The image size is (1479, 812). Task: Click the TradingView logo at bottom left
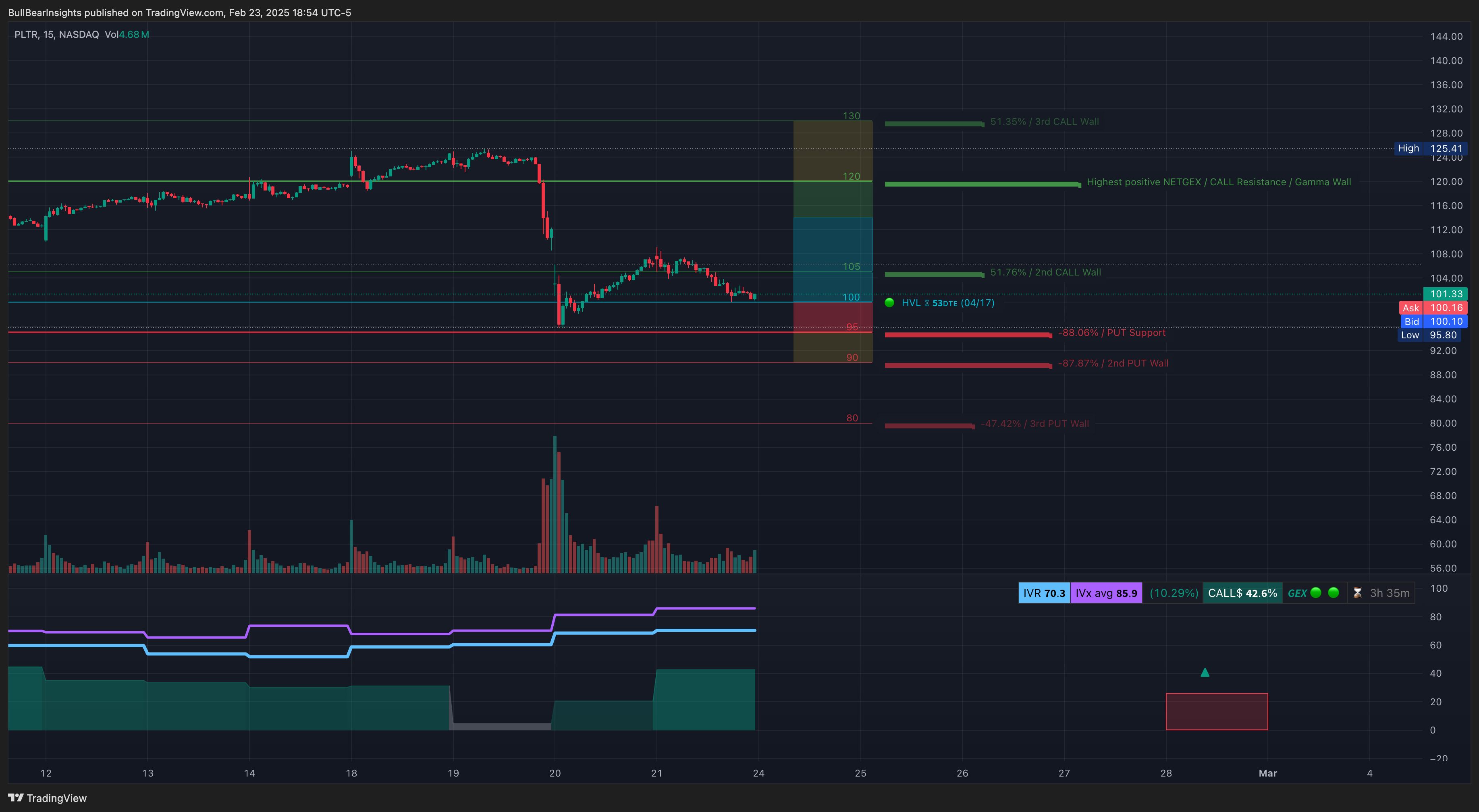click(x=47, y=797)
